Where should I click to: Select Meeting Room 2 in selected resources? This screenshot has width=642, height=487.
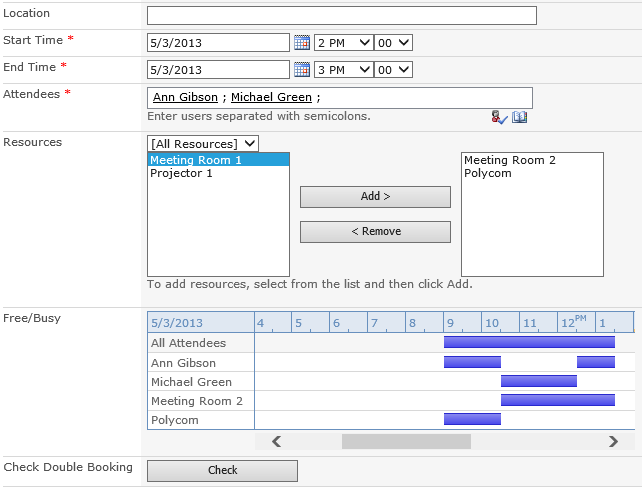pyautogui.click(x=509, y=160)
